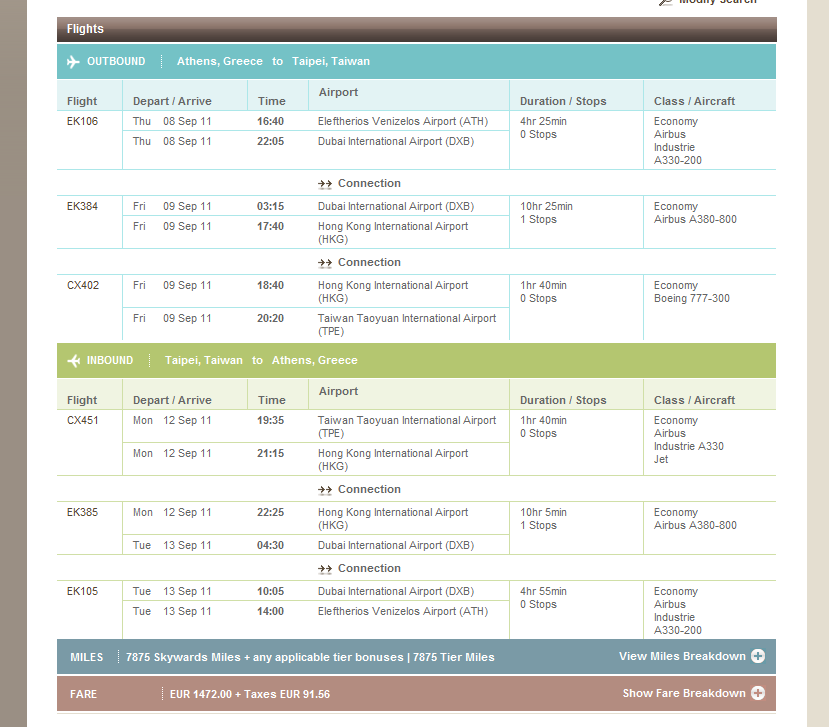Click the EUR 1472.00 fare amount
829x727 pixels.
click(x=201, y=694)
